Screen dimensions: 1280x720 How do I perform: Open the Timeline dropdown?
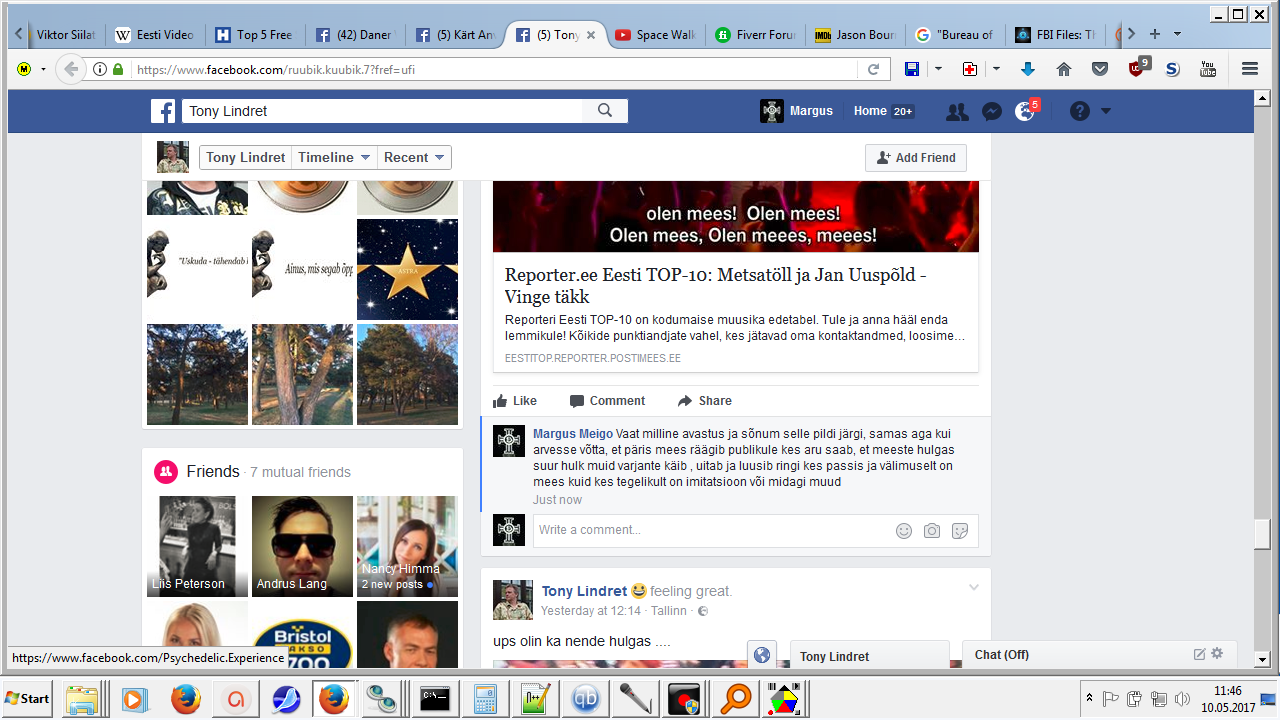tap(334, 157)
